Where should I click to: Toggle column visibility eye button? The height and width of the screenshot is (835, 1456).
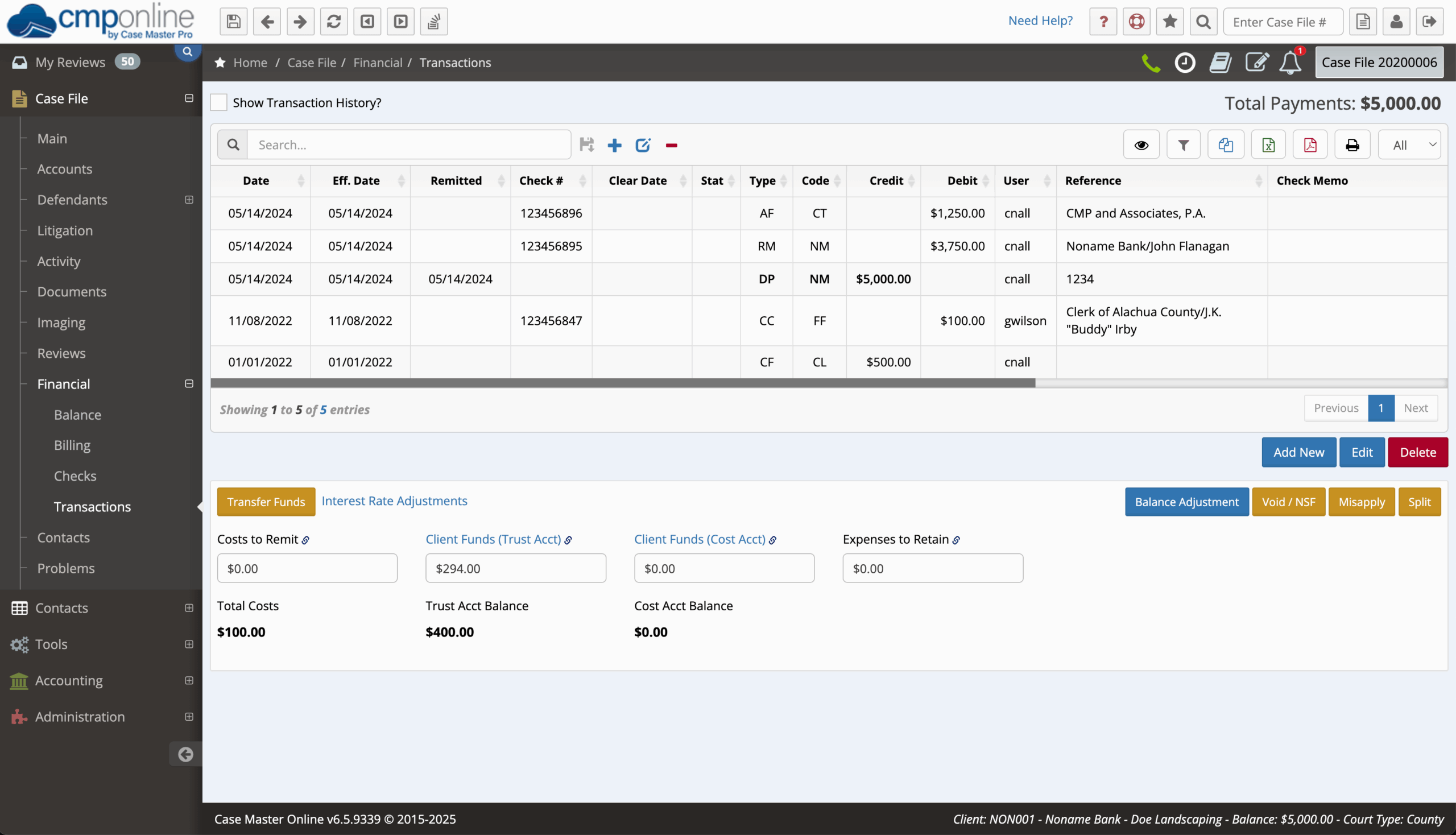tap(1140, 145)
